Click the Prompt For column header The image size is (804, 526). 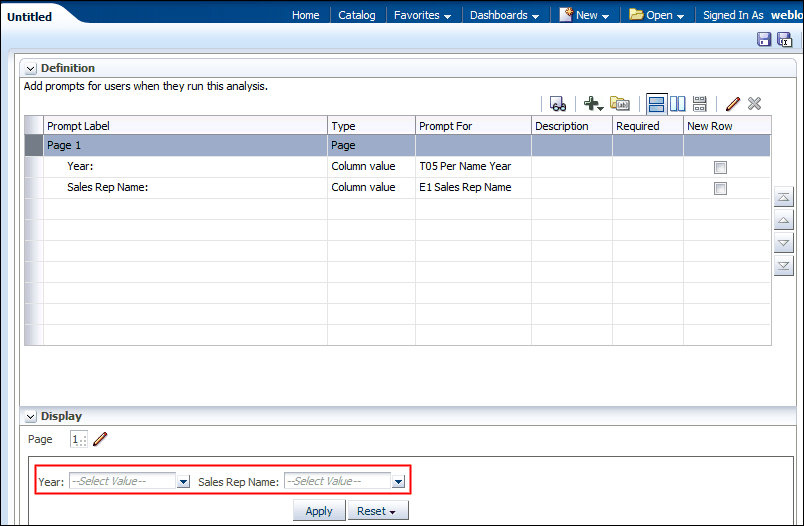point(473,126)
